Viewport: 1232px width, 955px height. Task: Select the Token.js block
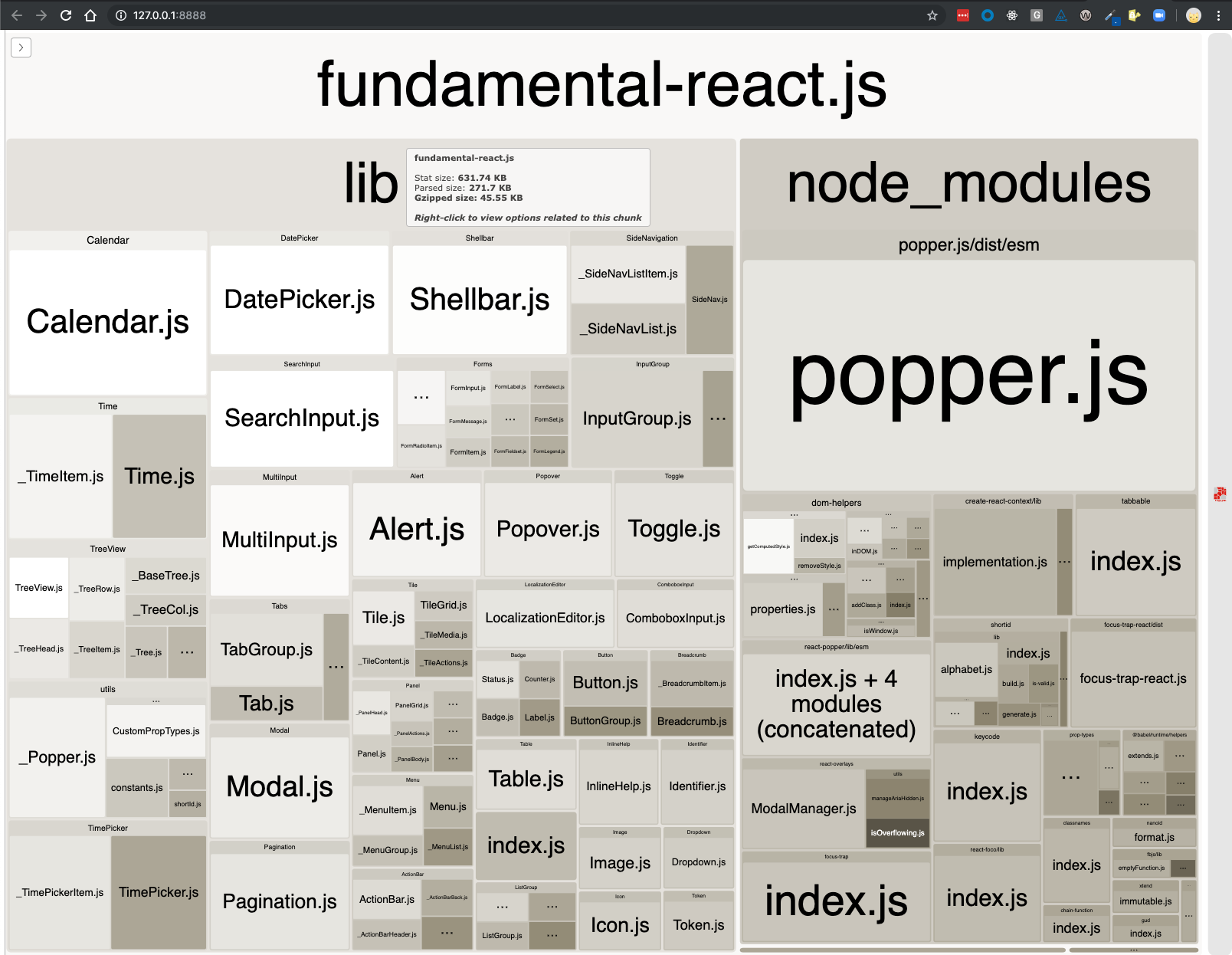698,925
